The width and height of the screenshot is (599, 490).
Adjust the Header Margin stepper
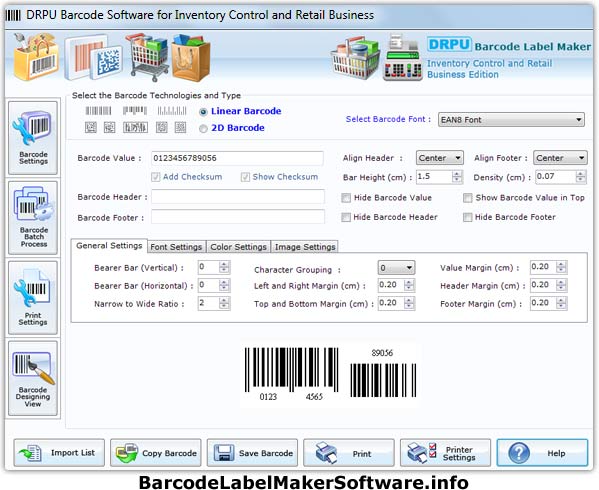pos(561,285)
